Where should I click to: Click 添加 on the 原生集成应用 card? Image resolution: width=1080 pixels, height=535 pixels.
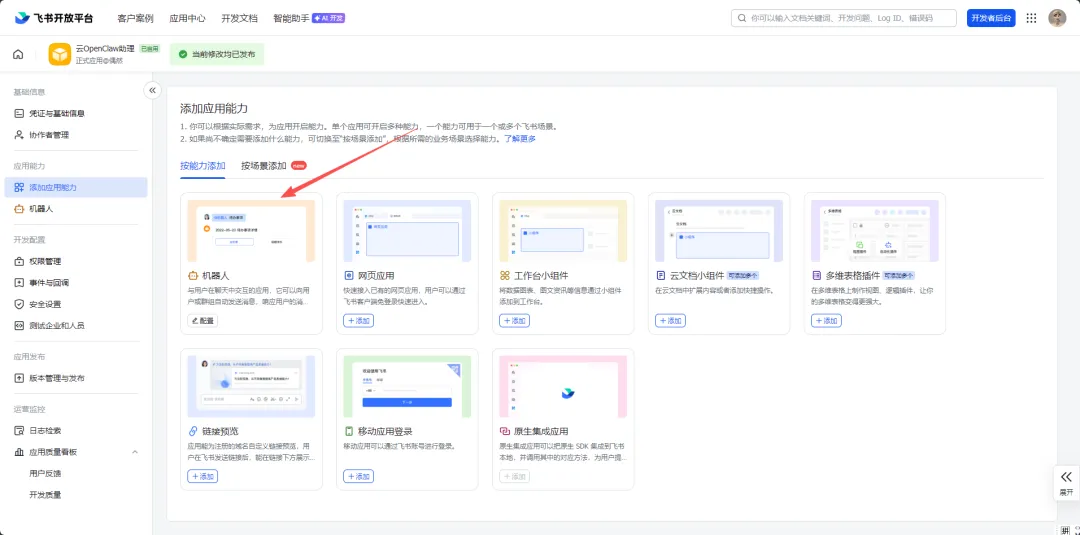515,476
